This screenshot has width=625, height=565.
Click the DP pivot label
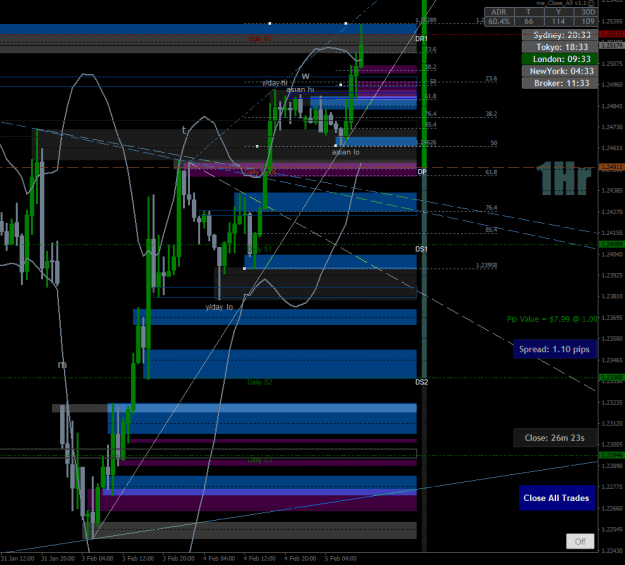pyautogui.click(x=422, y=171)
